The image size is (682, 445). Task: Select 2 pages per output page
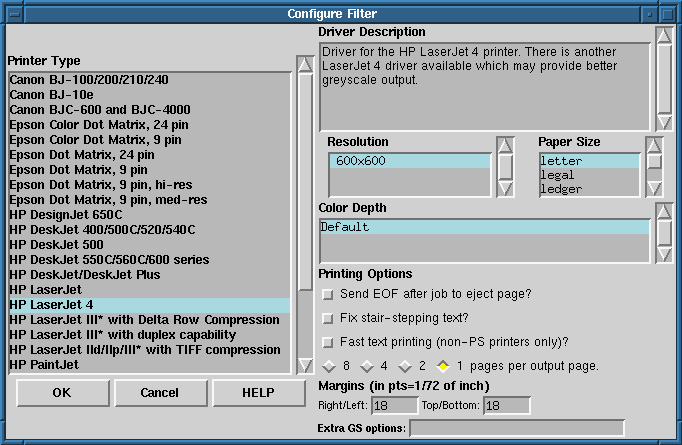[404, 365]
